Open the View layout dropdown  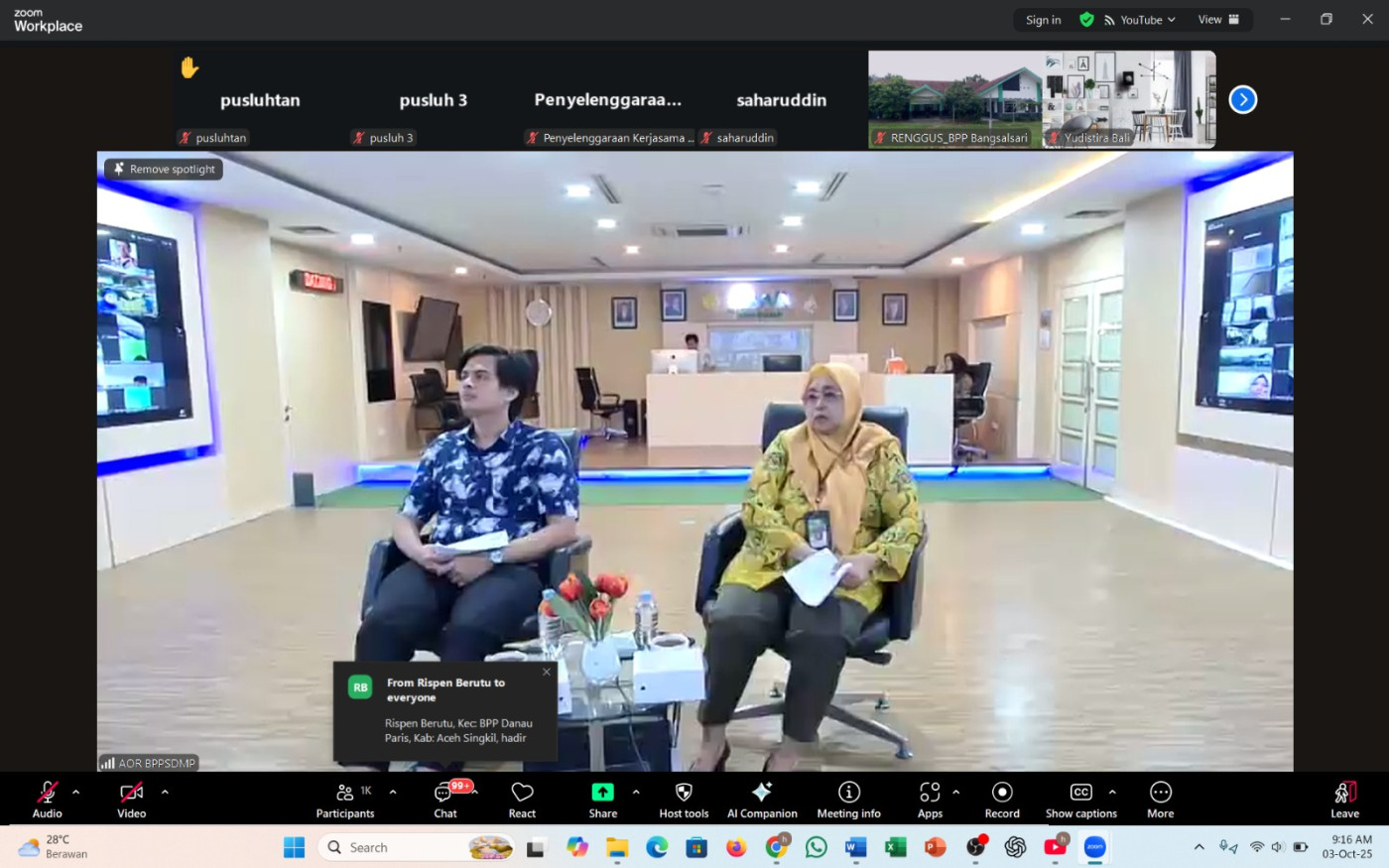(x=1218, y=20)
